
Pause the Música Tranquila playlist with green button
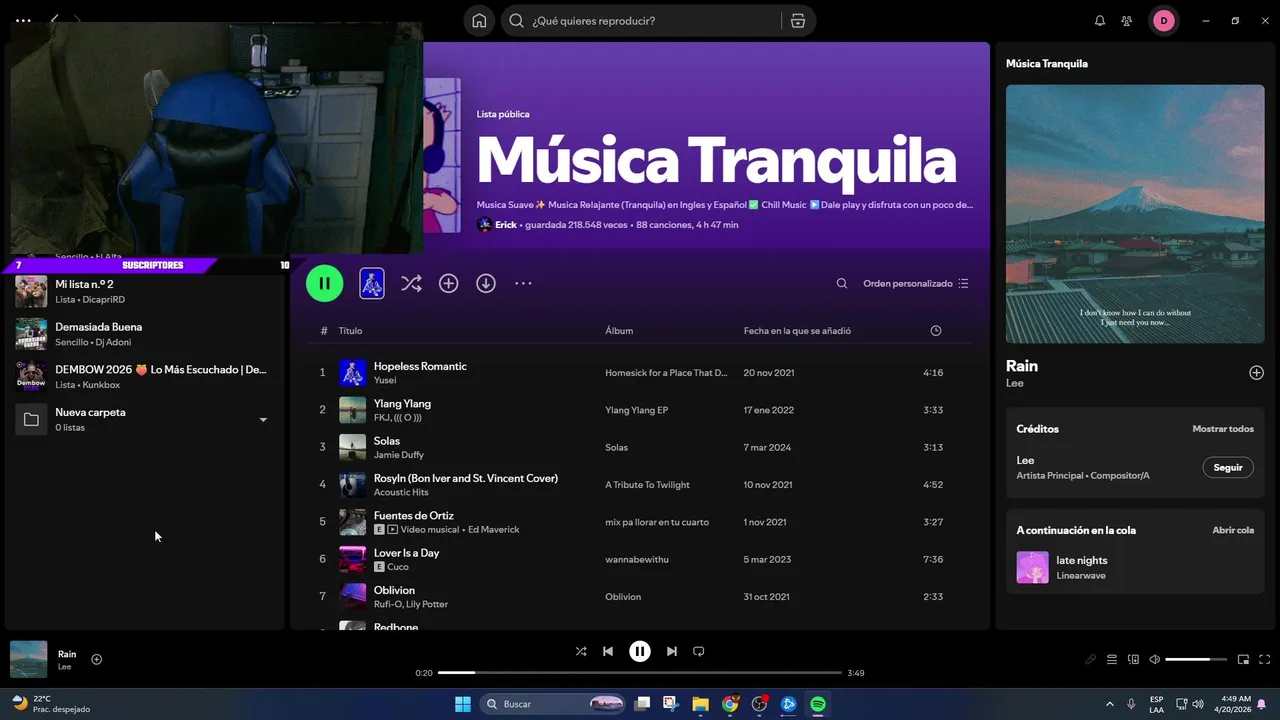tap(325, 283)
